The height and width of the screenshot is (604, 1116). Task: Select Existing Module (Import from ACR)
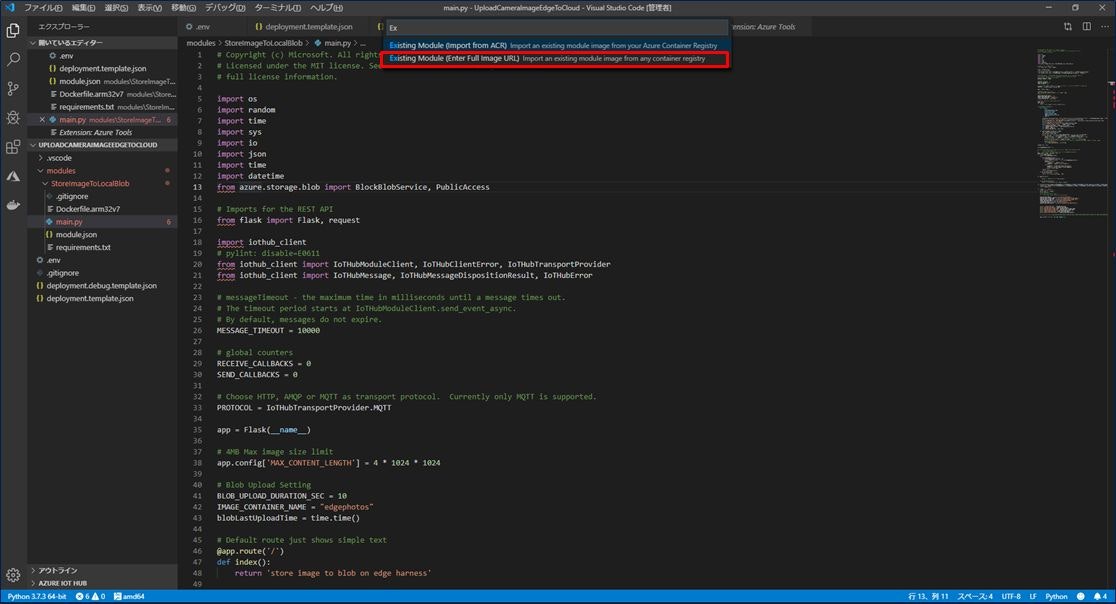(557, 45)
